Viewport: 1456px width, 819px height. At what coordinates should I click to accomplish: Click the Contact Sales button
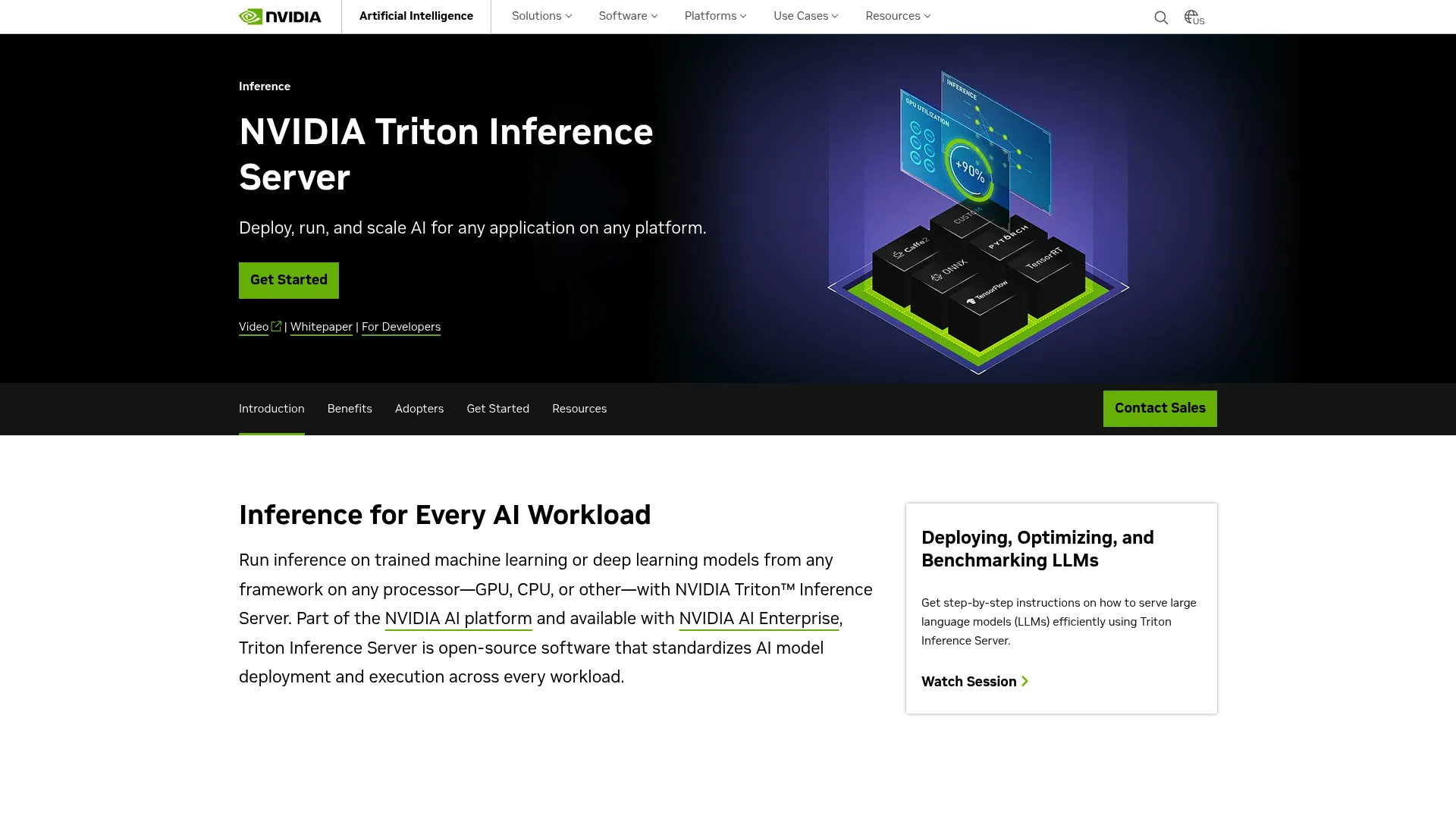pos(1160,409)
